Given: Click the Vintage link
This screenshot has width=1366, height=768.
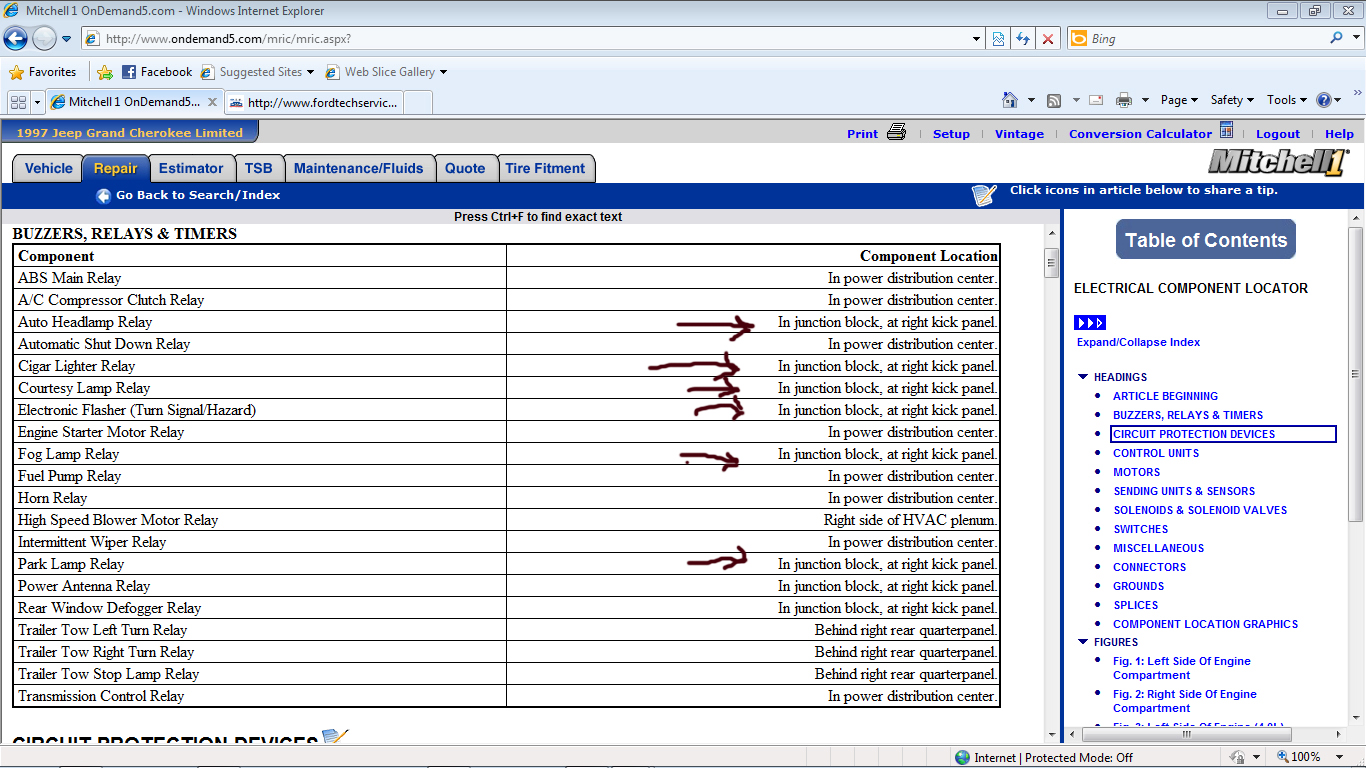Looking at the screenshot, I should pos(1019,134).
